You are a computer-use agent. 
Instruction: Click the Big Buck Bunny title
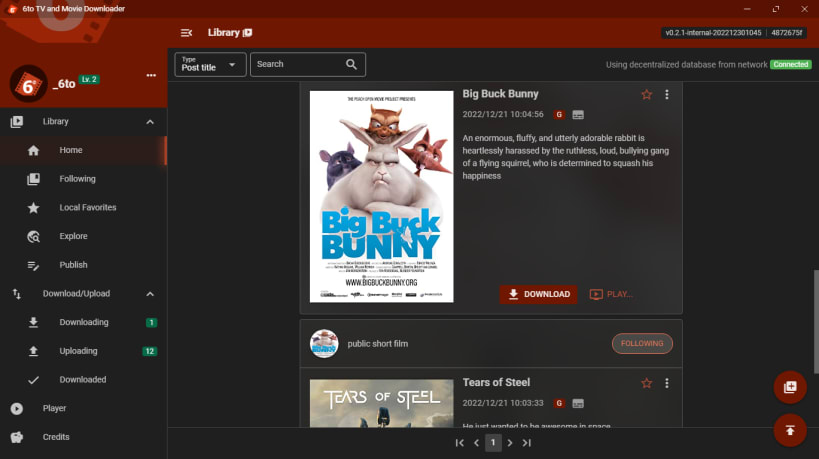tap(500, 94)
